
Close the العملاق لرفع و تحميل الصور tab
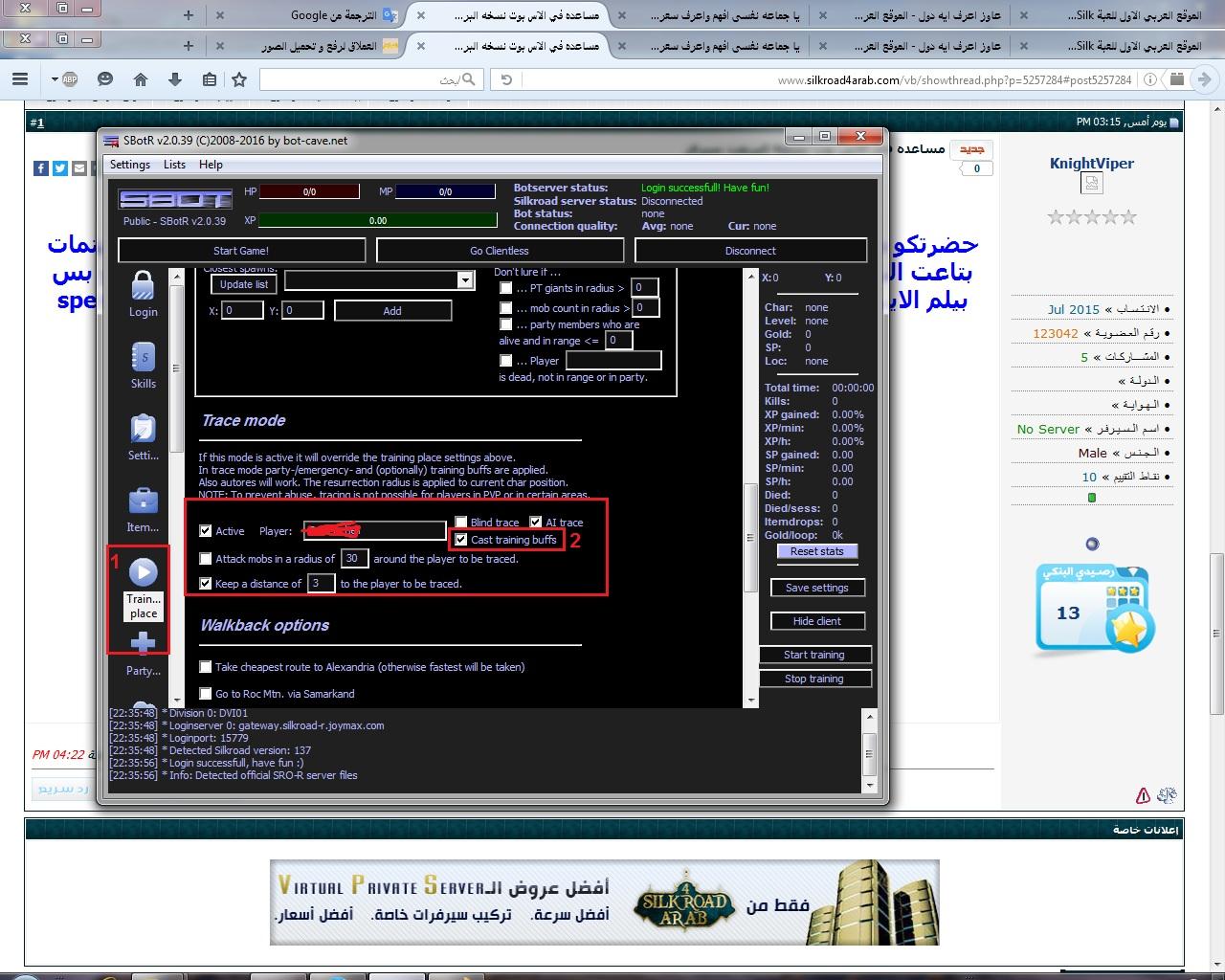pos(219,45)
